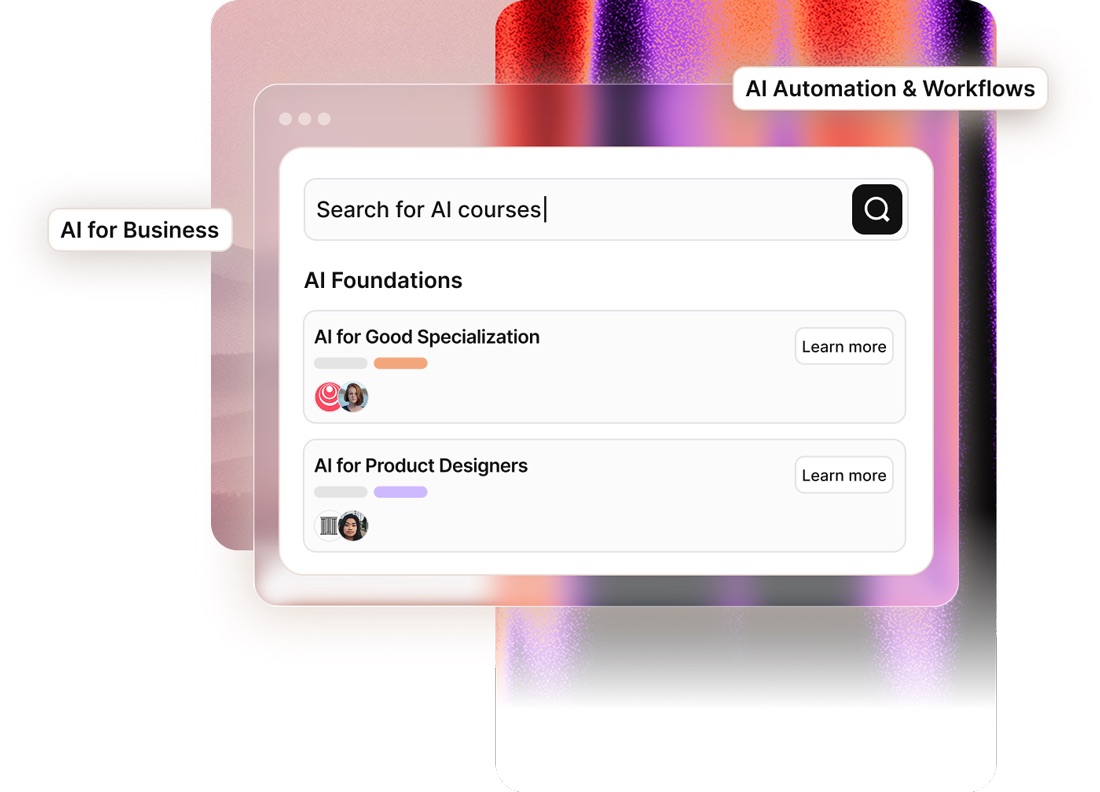Viewport: 1100px width, 792px height.
Task: Open the AI for Good Specialization course title
Action: pyautogui.click(x=427, y=337)
